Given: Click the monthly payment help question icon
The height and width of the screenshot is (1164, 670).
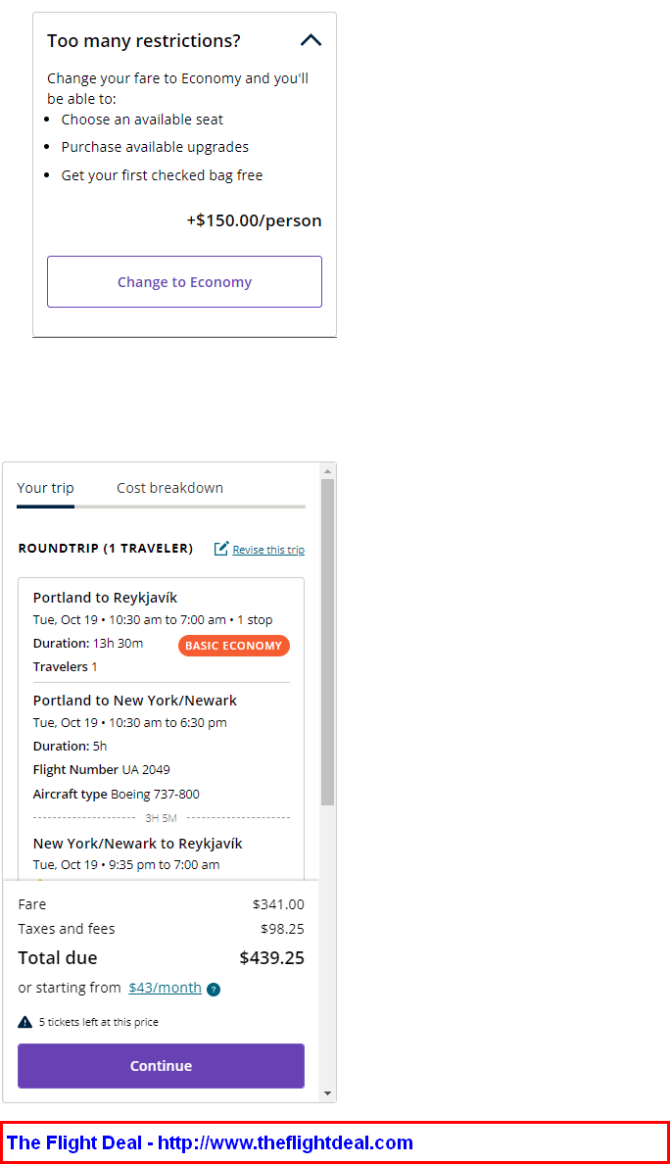Looking at the screenshot, I should tap(214, 990).
